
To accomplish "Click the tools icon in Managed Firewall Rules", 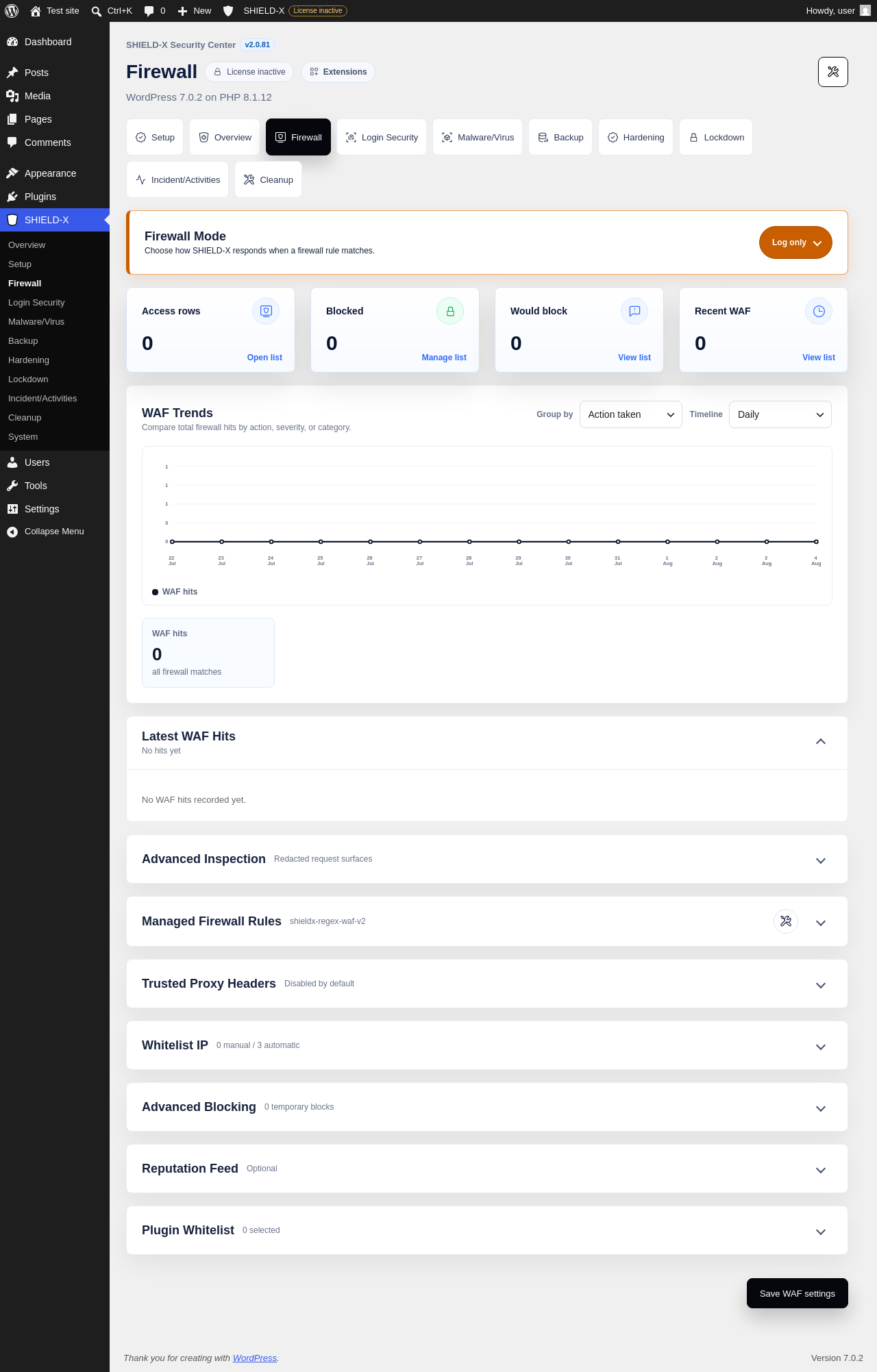I will 786,921.
